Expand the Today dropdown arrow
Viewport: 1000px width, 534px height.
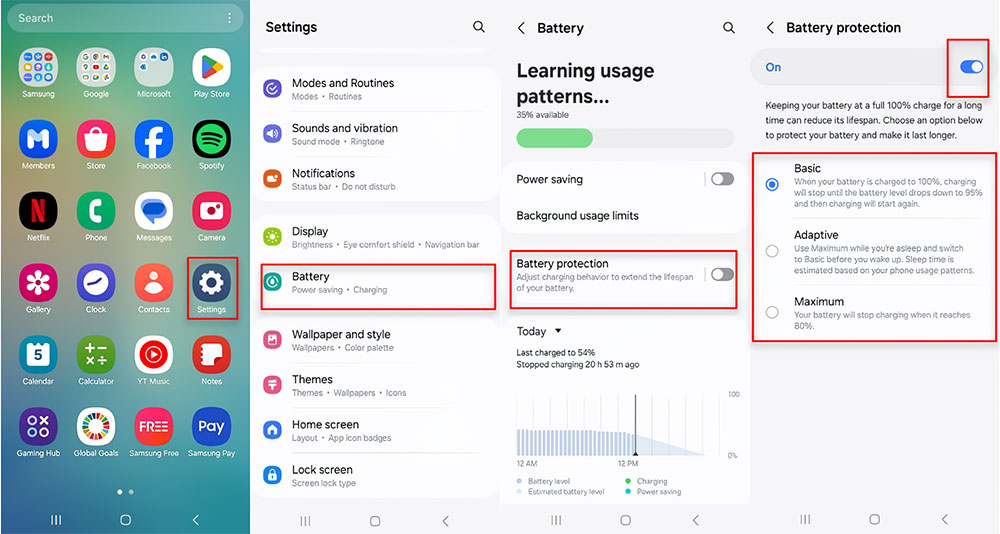pos(558,331)
